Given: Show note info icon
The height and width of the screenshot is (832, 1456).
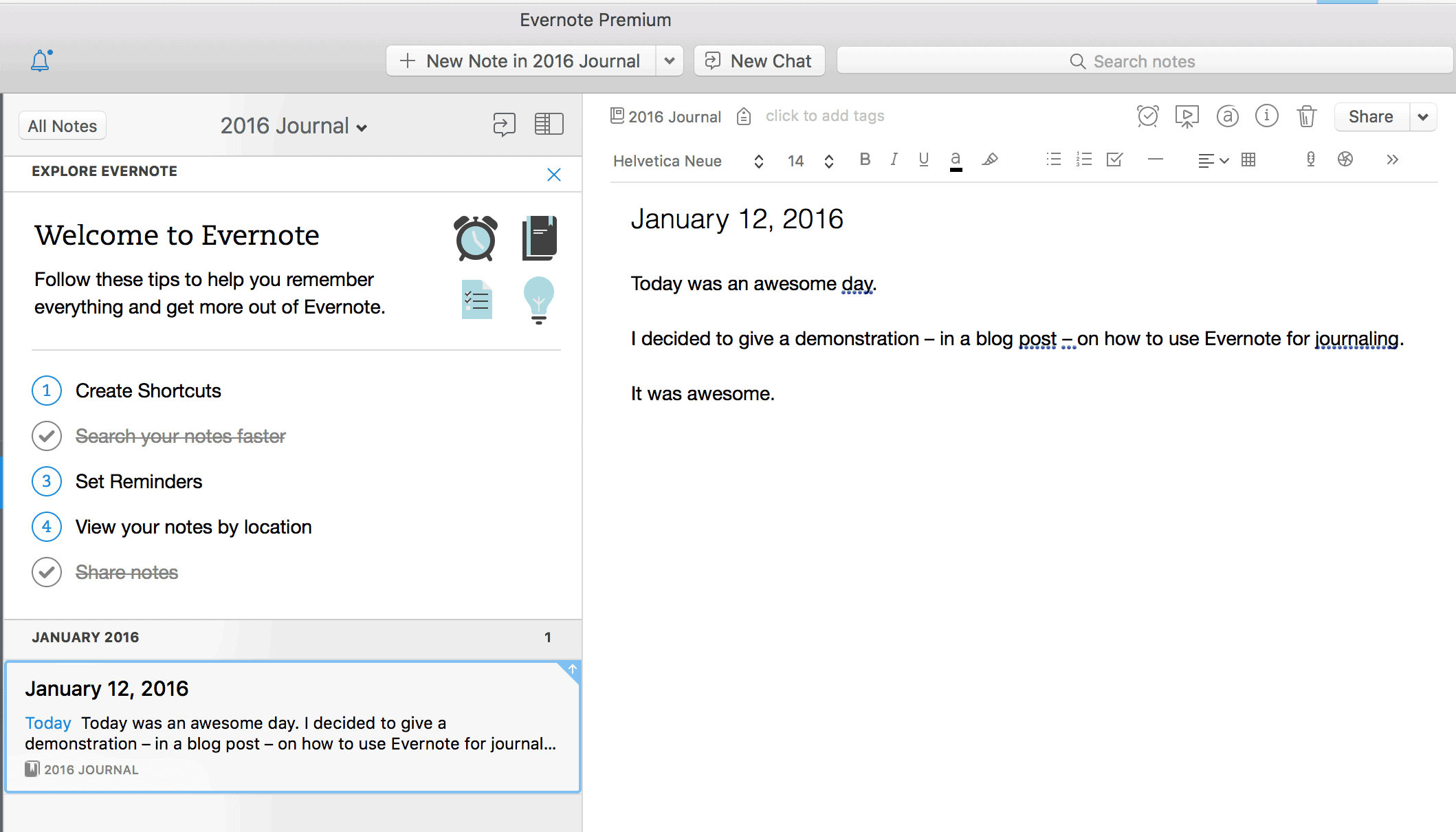Looking at the screenshot, I should click(1267, 116).
